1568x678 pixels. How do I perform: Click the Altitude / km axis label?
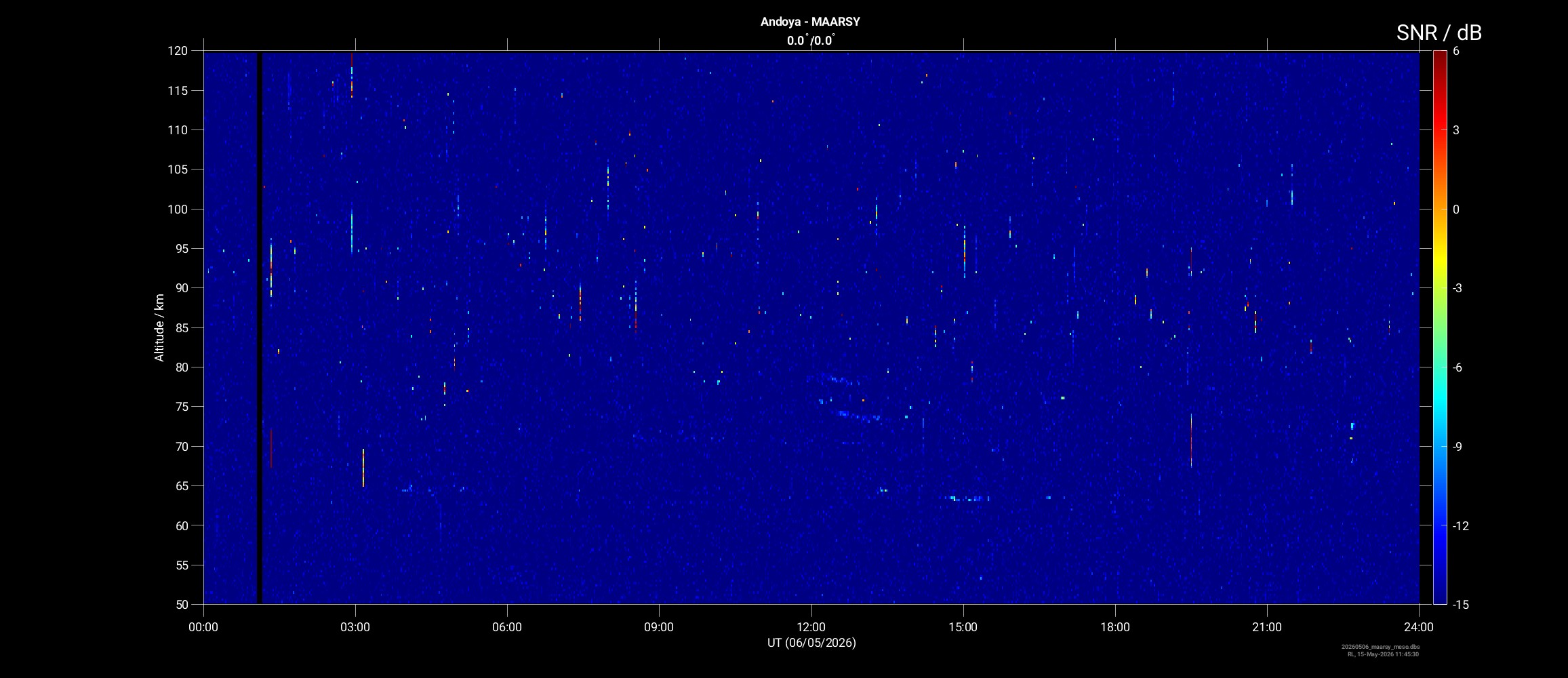click(x=159, y=327)
